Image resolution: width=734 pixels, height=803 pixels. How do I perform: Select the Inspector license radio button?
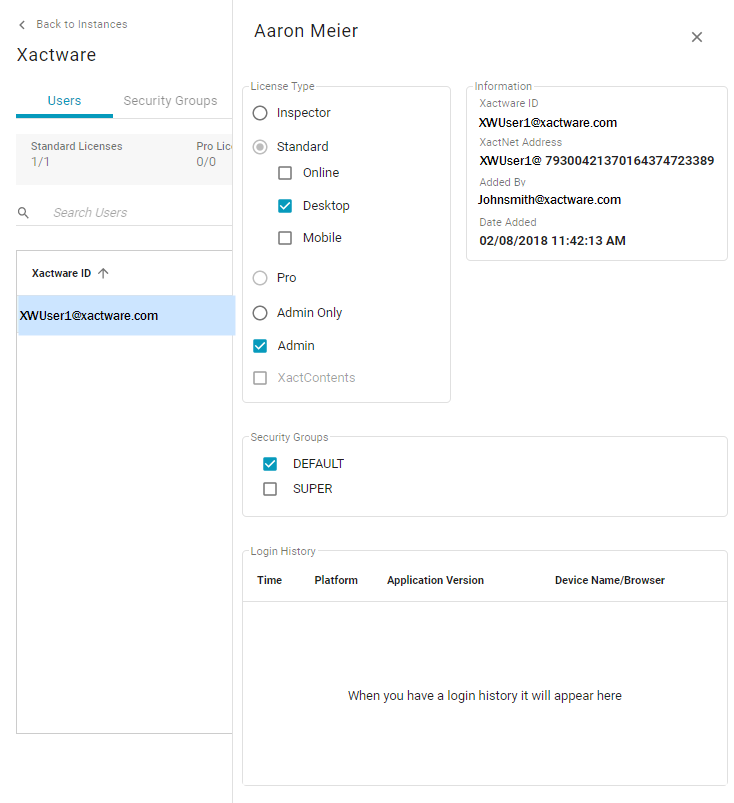click(260, 113)
